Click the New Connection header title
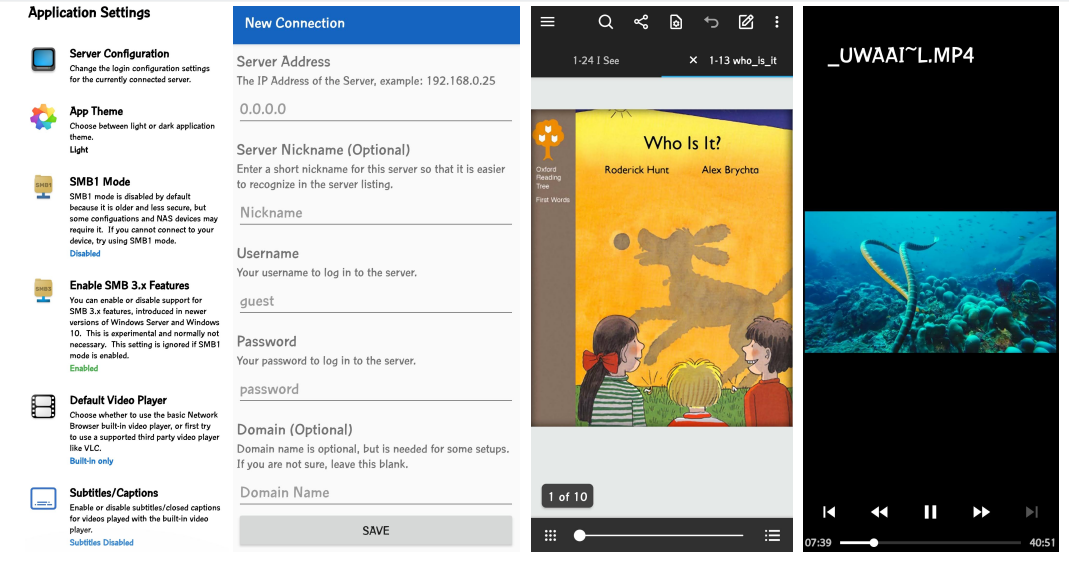 pos(295,23)
